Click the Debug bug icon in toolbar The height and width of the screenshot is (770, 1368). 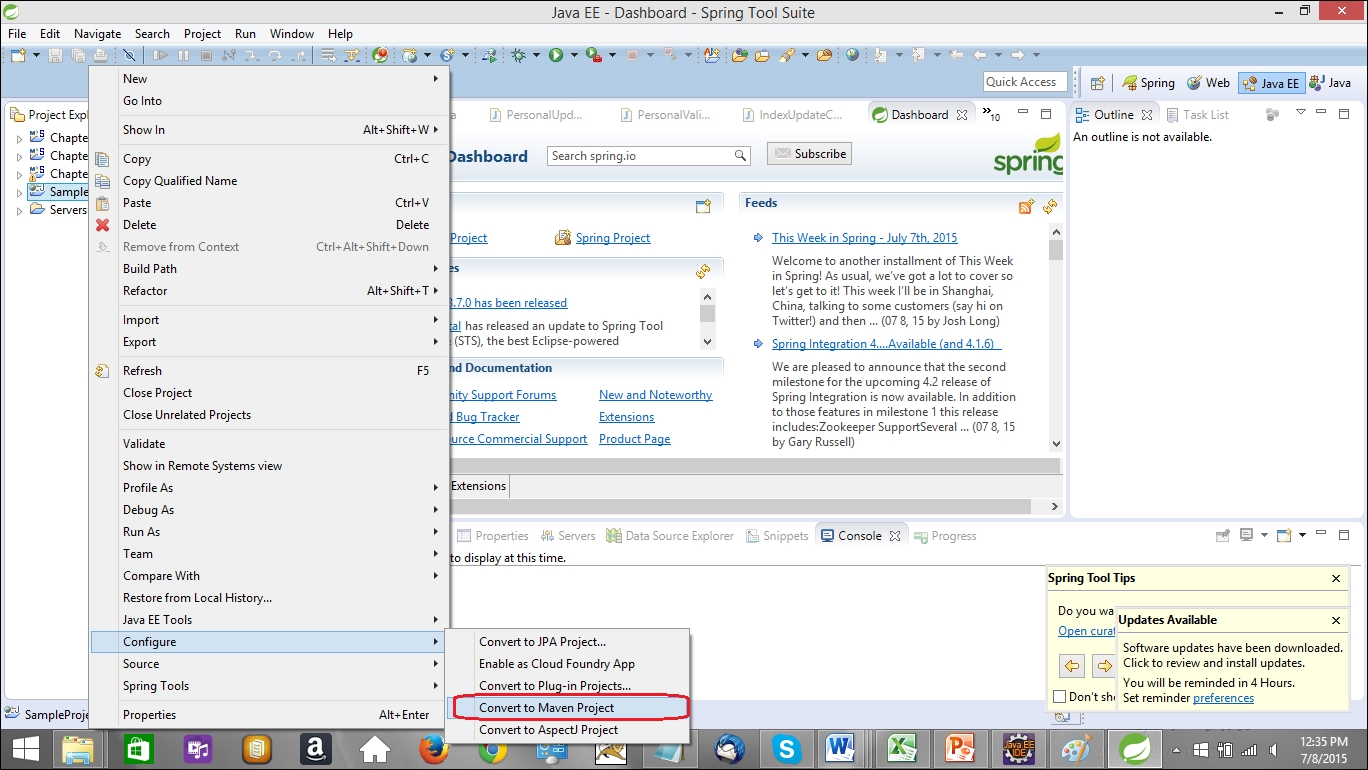518,56
